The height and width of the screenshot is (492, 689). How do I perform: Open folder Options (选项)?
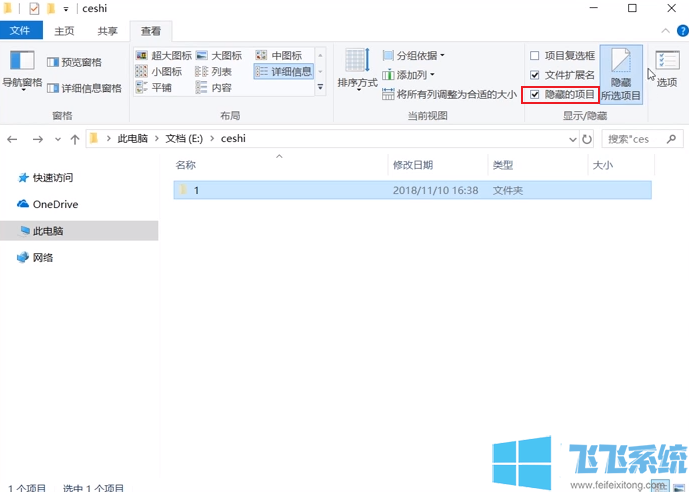pyautogui.click(x=667, y=69)
